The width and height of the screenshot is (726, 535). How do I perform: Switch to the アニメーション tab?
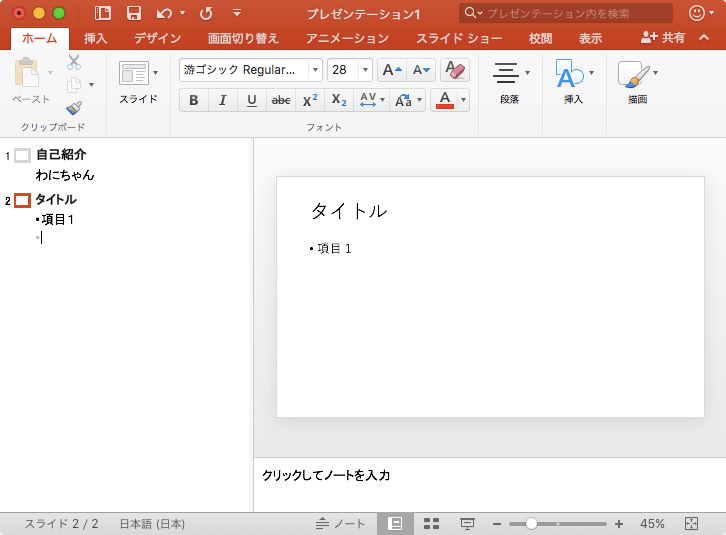tap(347, 38)
